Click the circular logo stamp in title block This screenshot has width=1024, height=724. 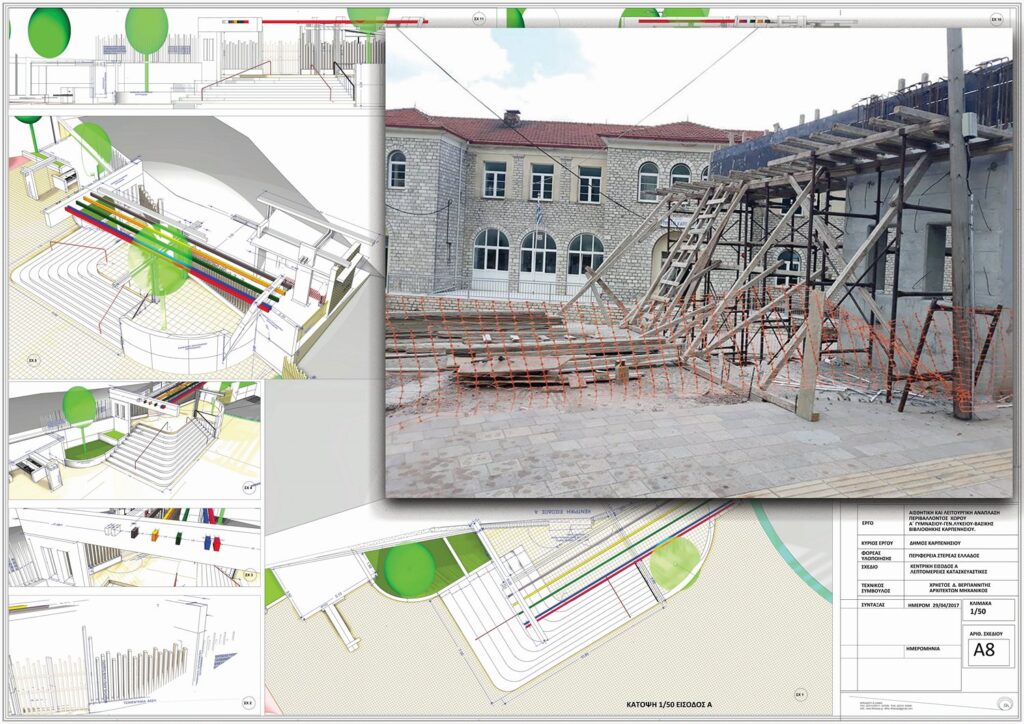(1007, 706)
